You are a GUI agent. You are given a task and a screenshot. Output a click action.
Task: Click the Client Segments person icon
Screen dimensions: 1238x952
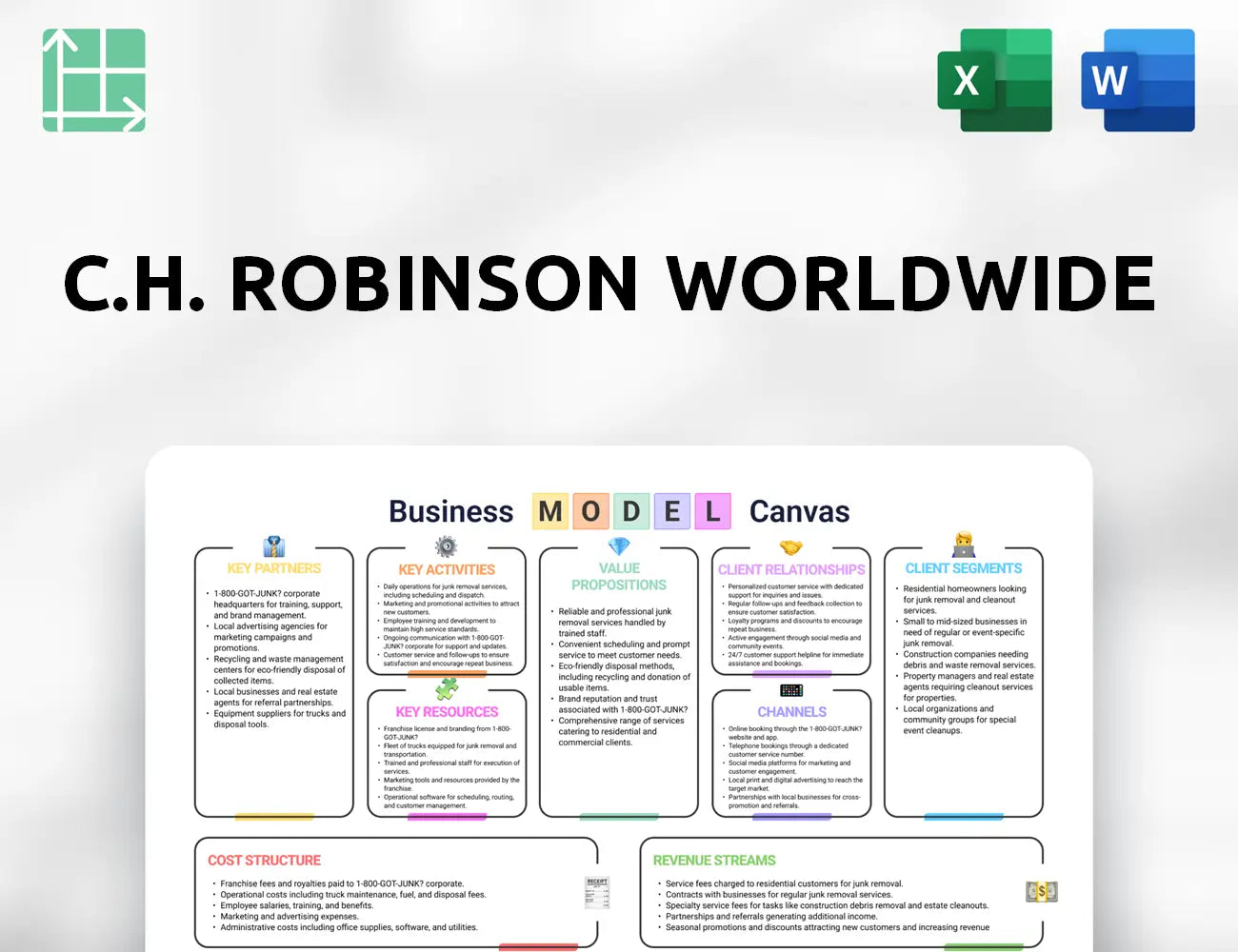point(964,545)
